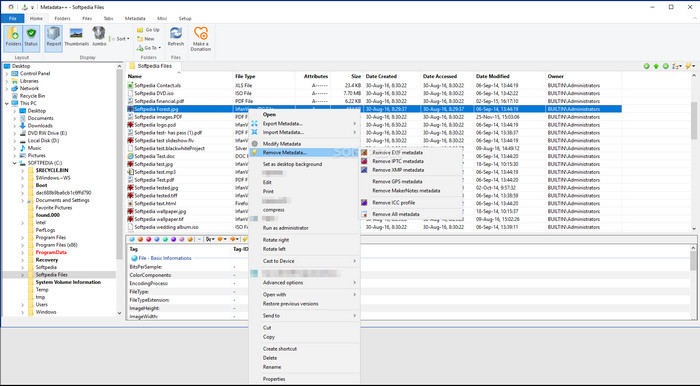Screen dimensions: 700x386
Task: Select the Music folder in the tree
Action: [34, 148]
